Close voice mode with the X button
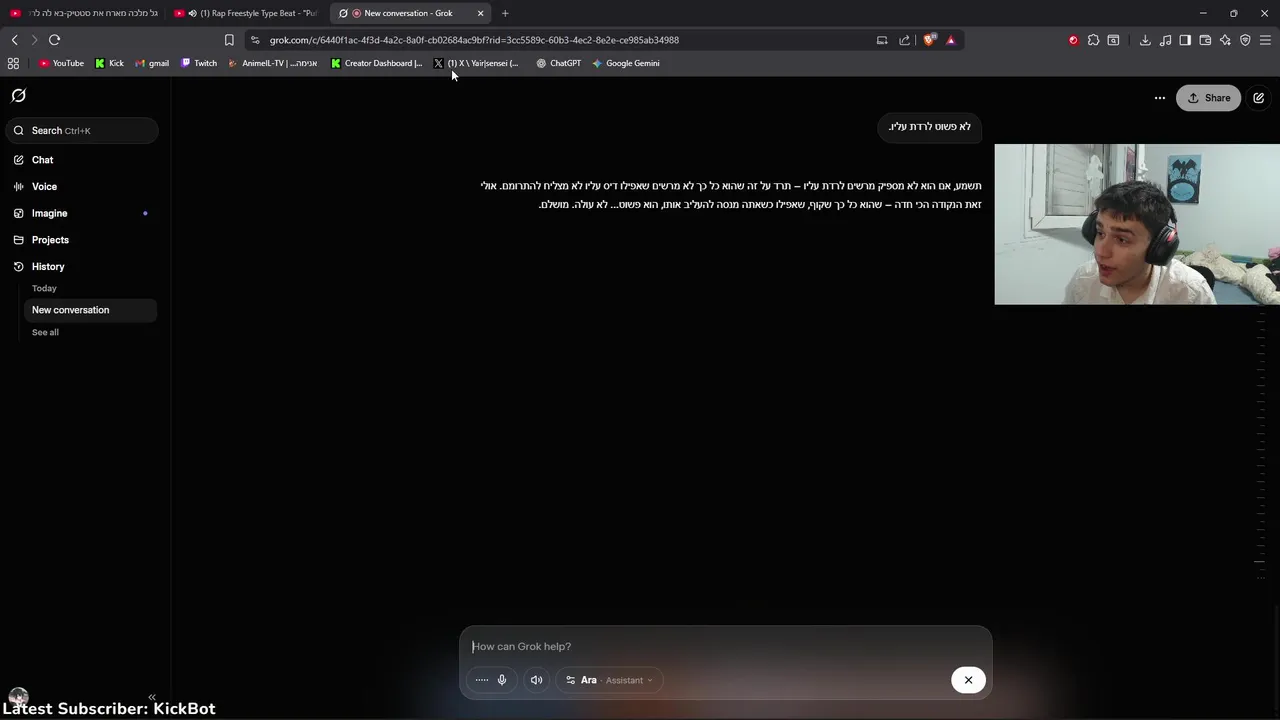1280x720 pixels. 968,680
